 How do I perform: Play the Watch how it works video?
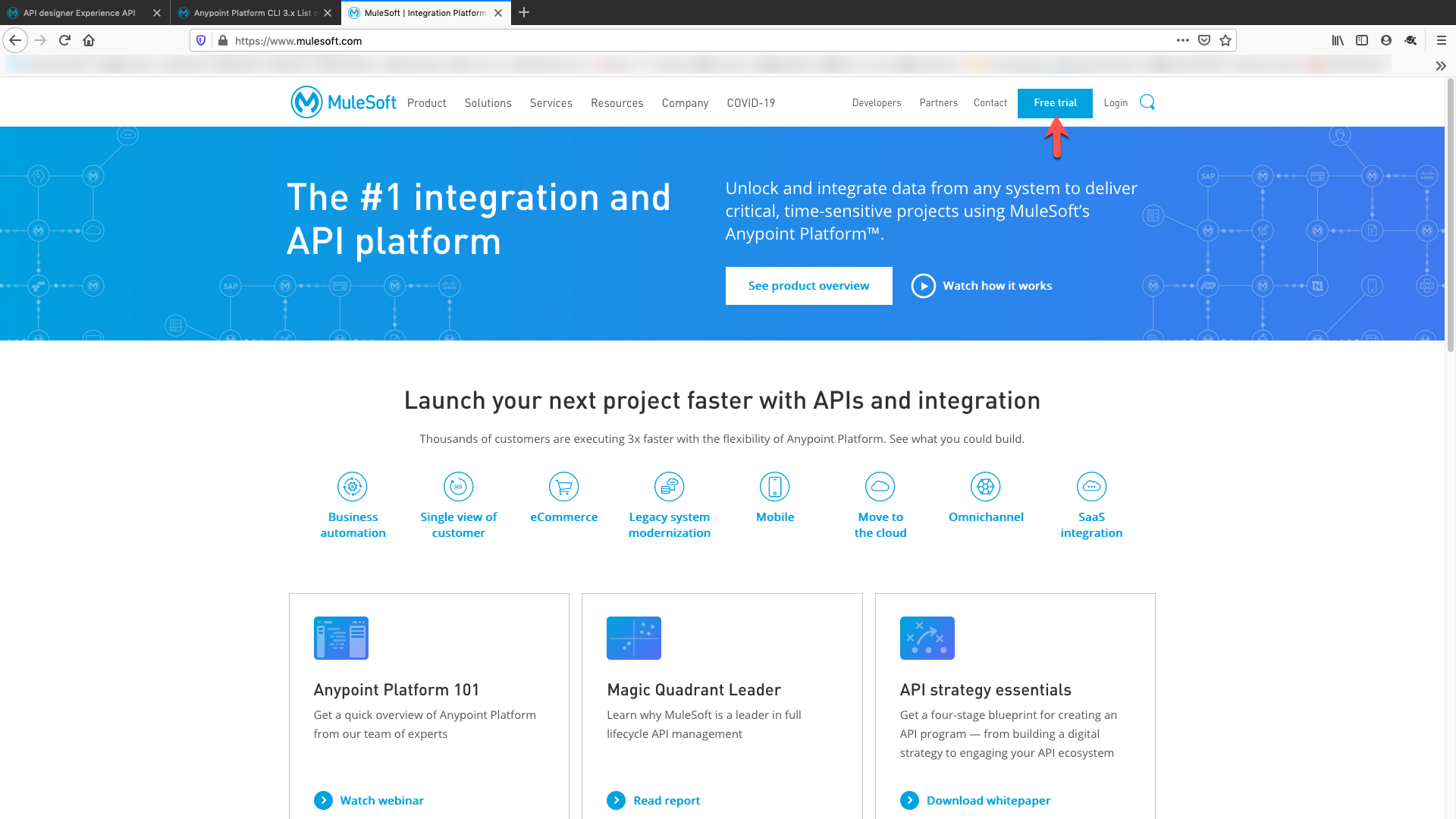point(924,286)
